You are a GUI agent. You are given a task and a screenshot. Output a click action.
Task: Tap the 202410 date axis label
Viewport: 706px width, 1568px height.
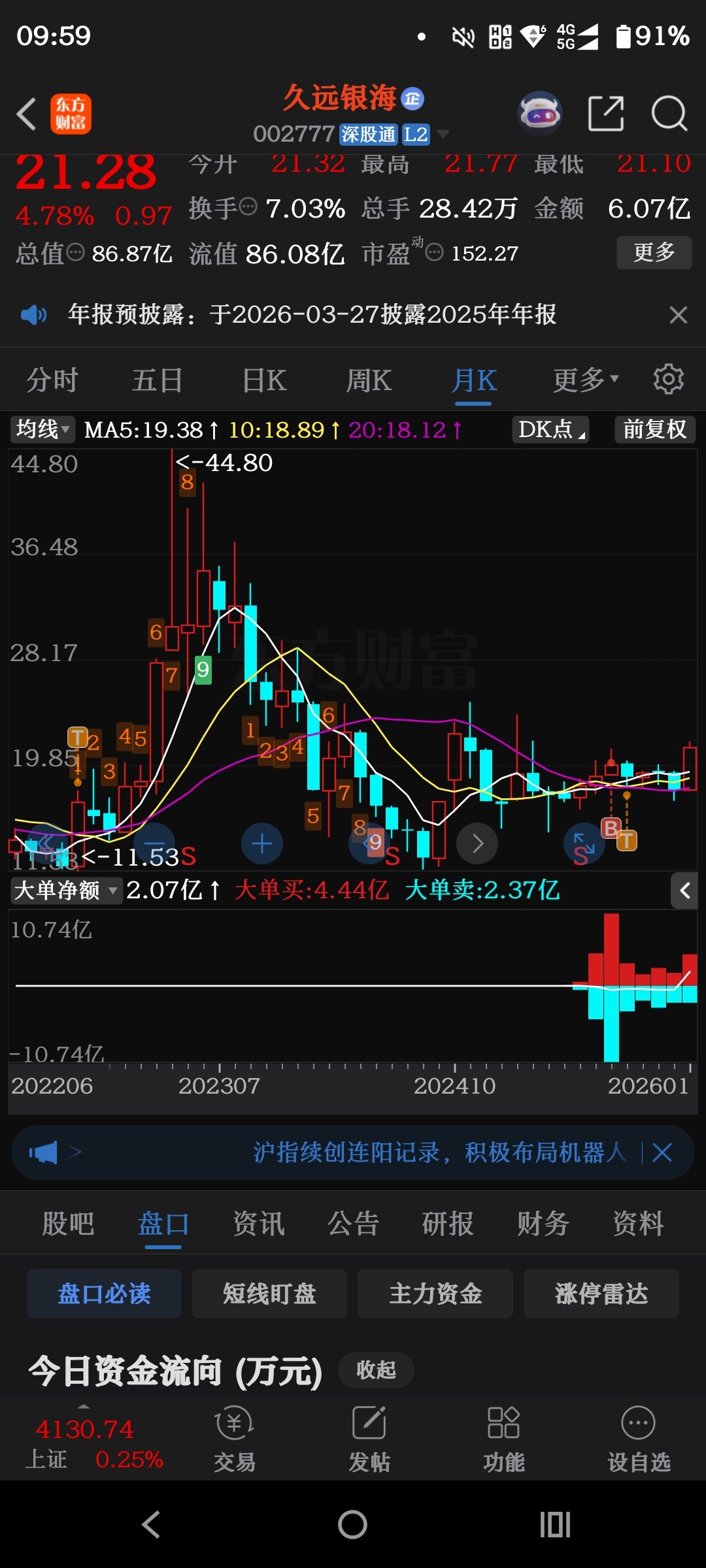pyautogui.click(x=454, y=1086)
